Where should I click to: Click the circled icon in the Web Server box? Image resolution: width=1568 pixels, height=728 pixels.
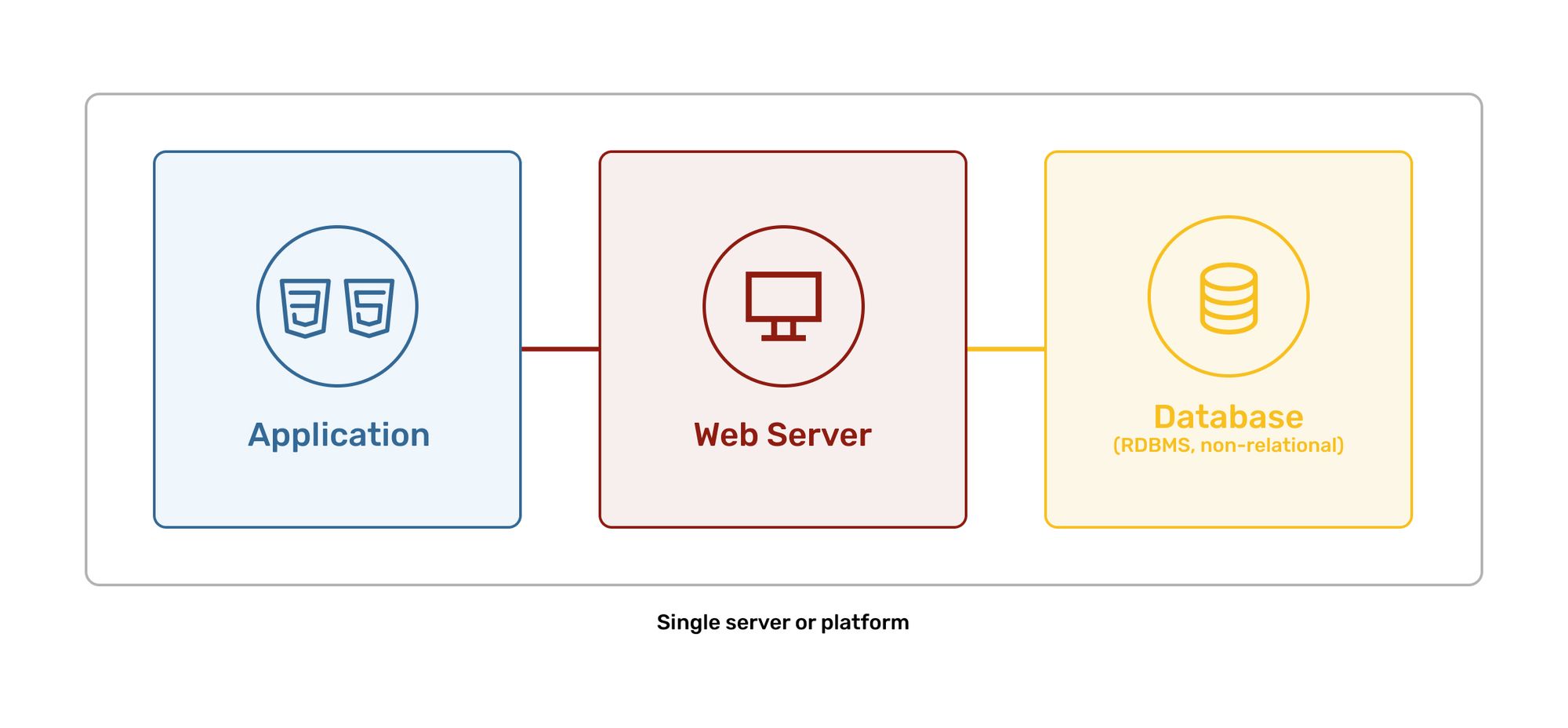point(784,306)
